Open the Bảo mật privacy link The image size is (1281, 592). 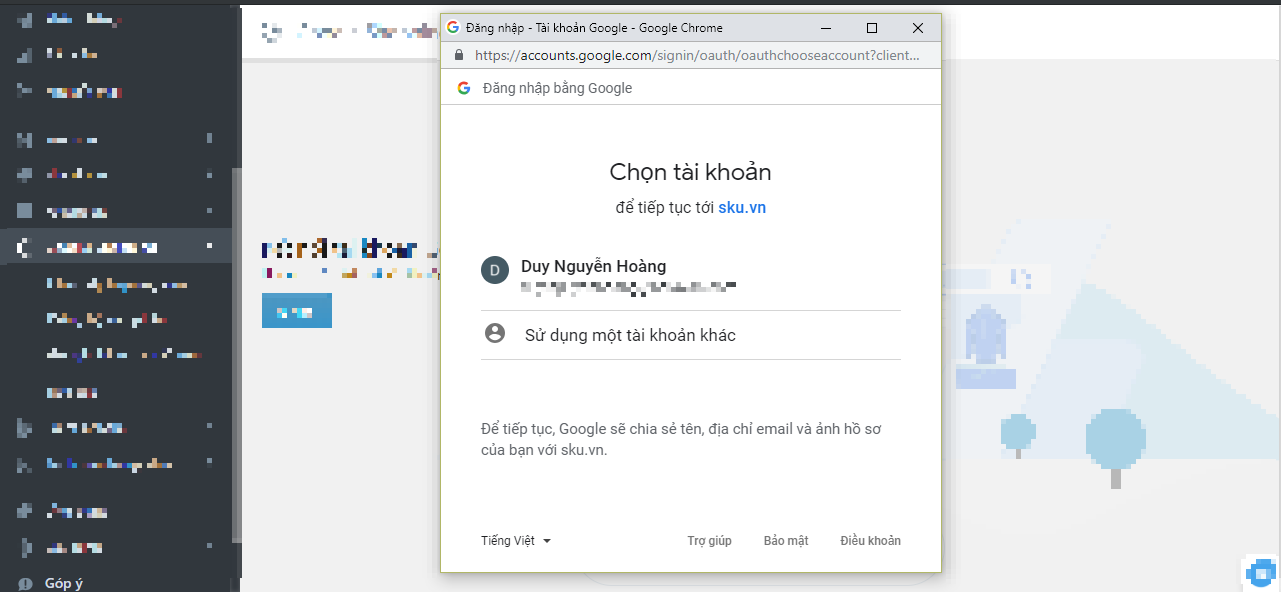pos(786,541)
